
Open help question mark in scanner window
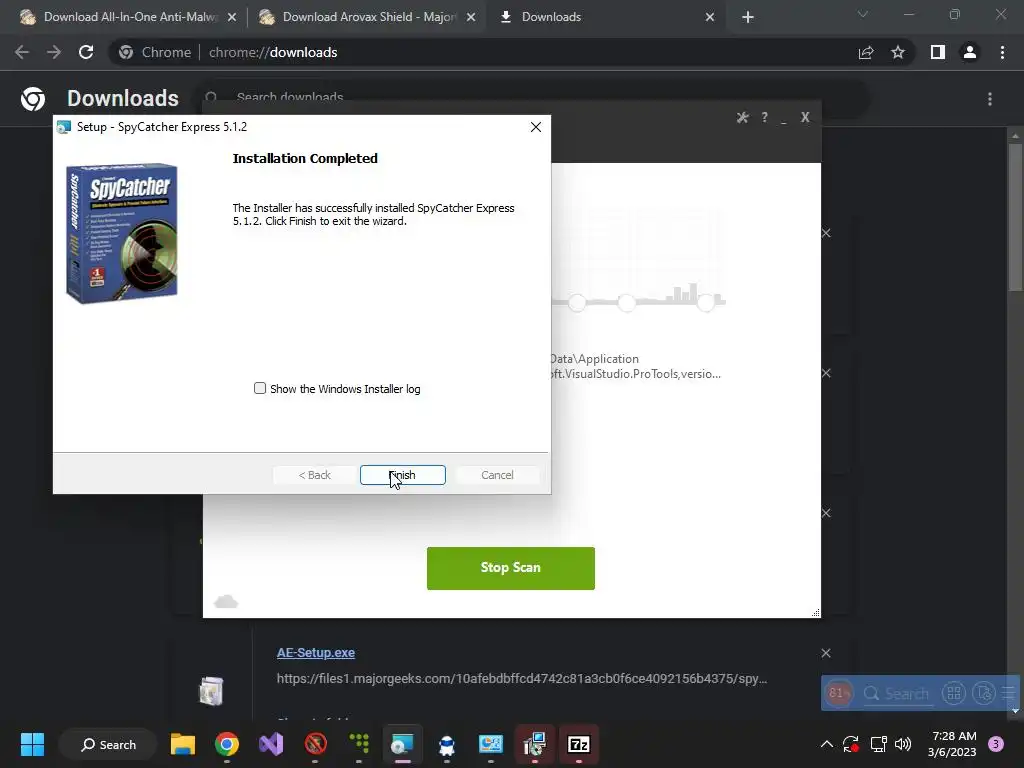point(764,118)
